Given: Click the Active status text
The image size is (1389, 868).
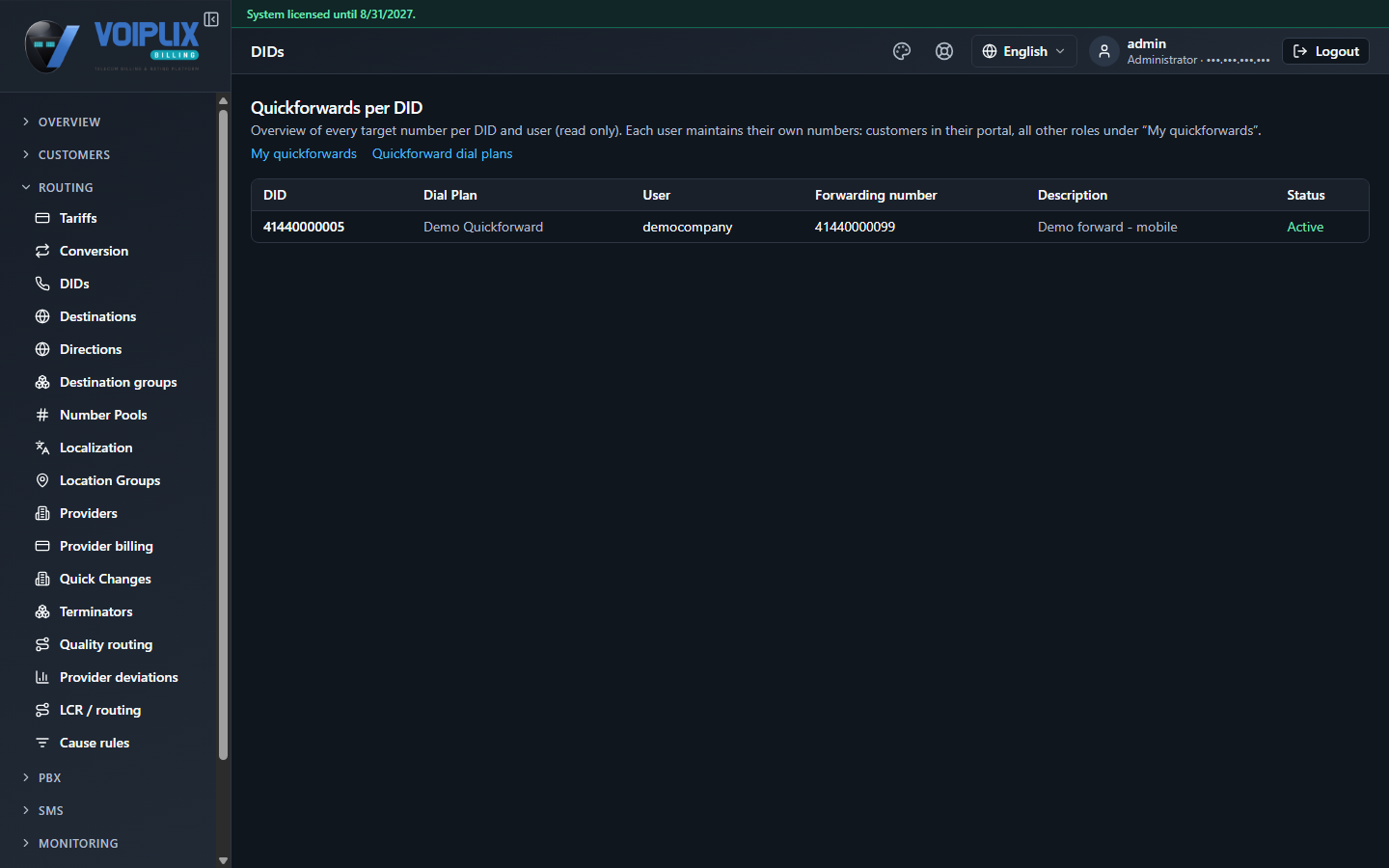Looking at the screenshot, I should 1305,227.
